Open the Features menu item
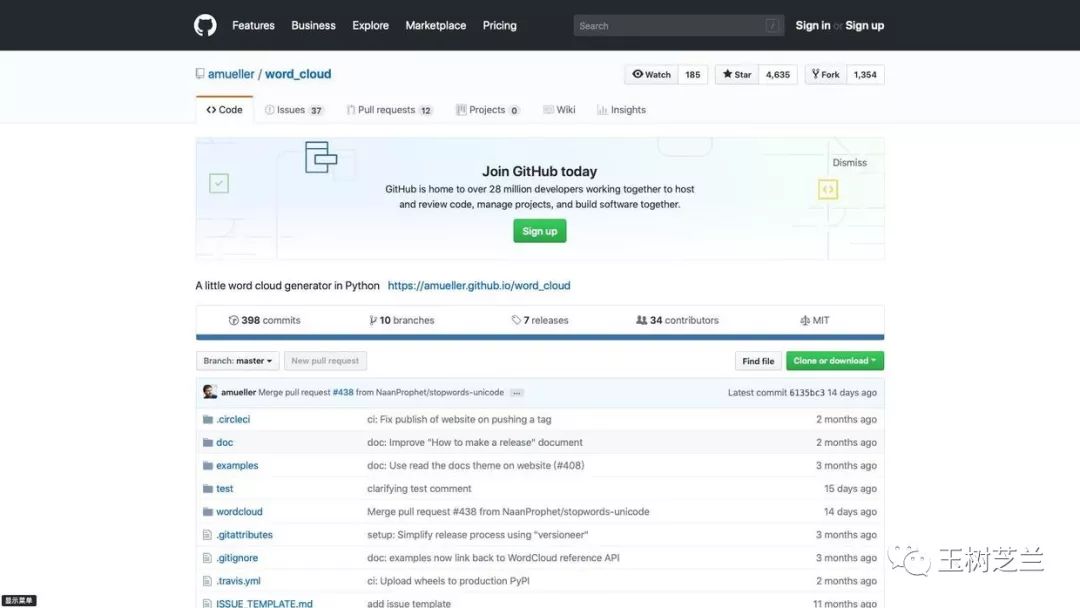Image resolution: width=1080 pixels, height=608 pixels. [x=253, y=25]
